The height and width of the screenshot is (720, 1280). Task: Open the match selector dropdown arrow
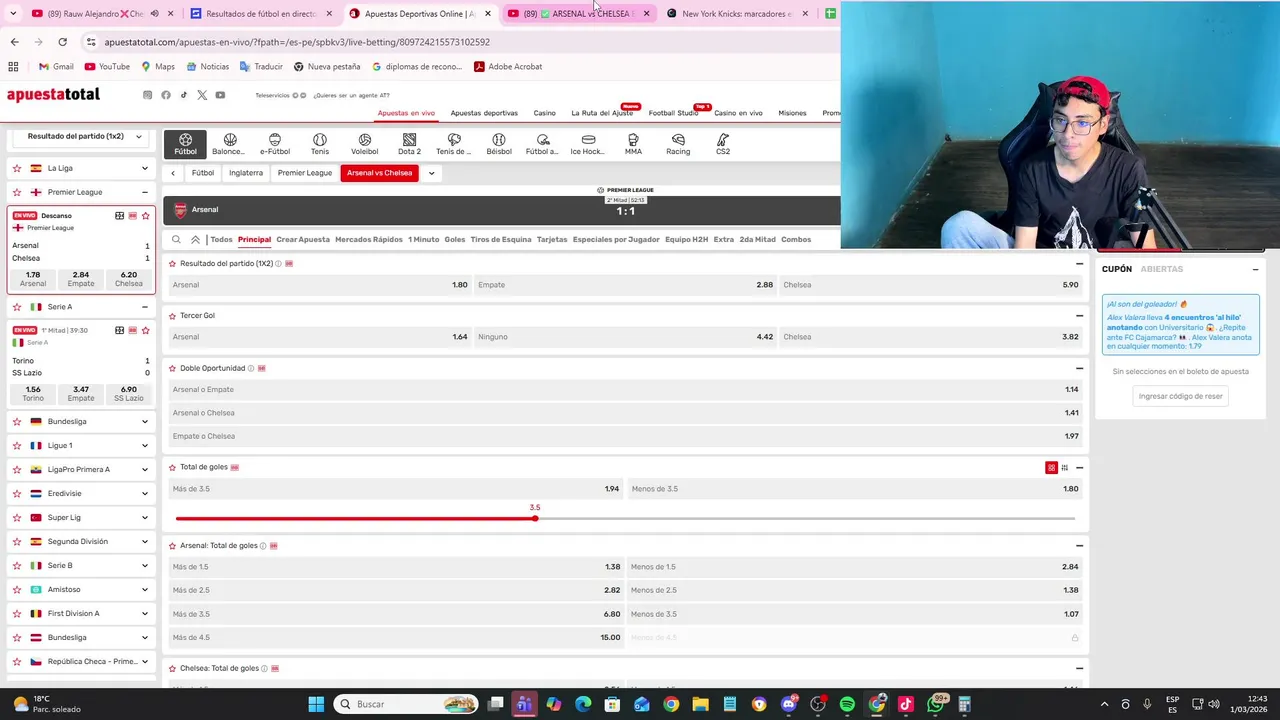tap(431, 173)
